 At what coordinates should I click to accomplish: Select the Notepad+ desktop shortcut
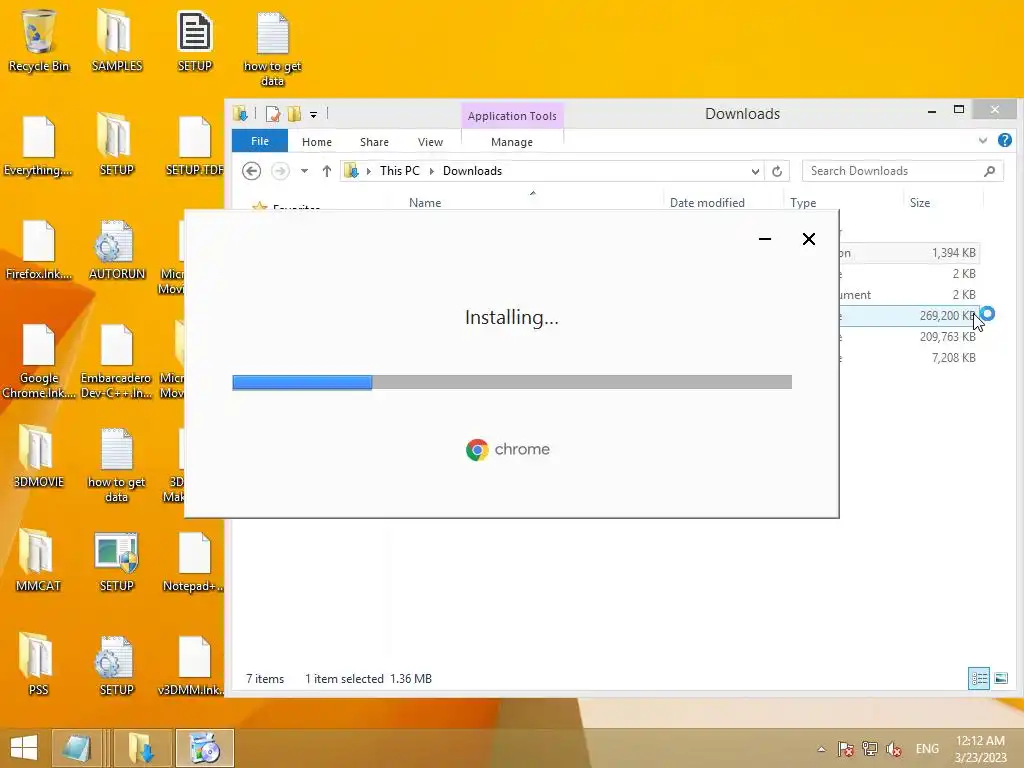tap(195, 562)
